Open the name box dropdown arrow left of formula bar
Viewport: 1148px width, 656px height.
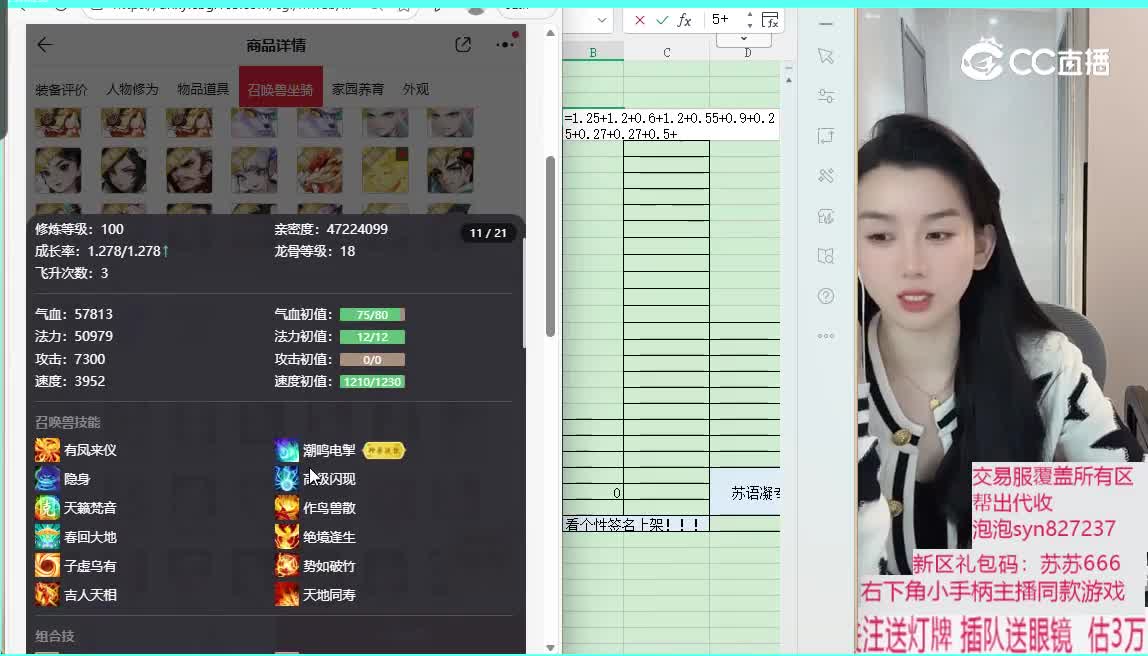click(602, 20)
